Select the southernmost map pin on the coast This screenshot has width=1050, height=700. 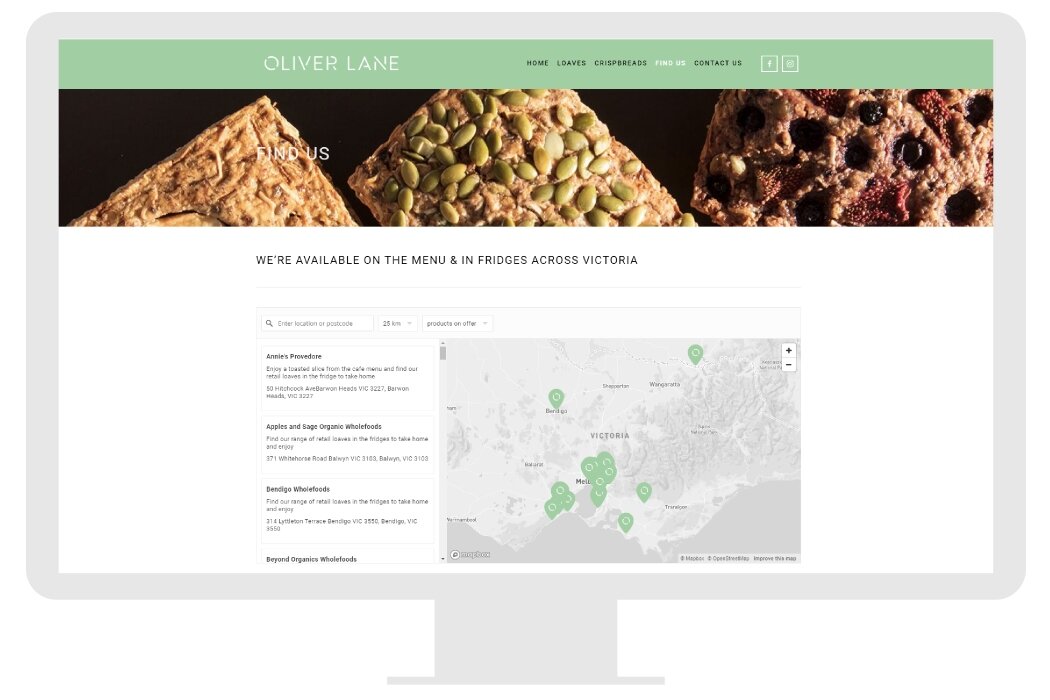click(x=625, y=522)
